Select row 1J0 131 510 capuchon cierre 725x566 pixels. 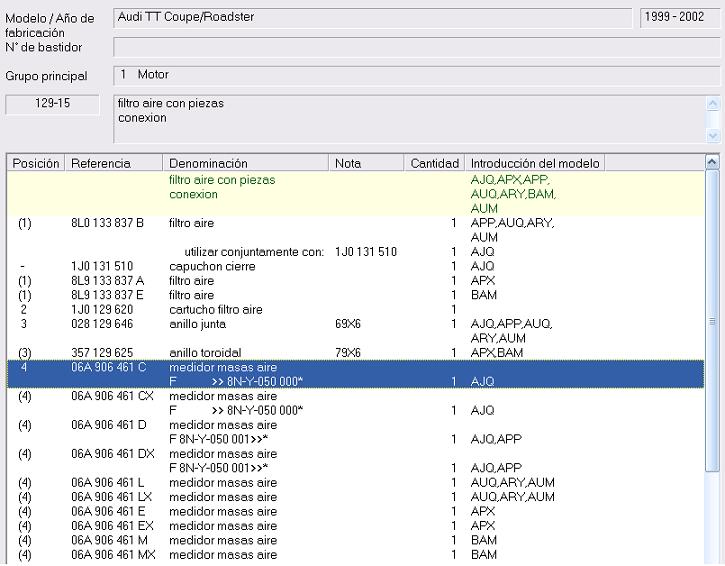click(356, 266)
